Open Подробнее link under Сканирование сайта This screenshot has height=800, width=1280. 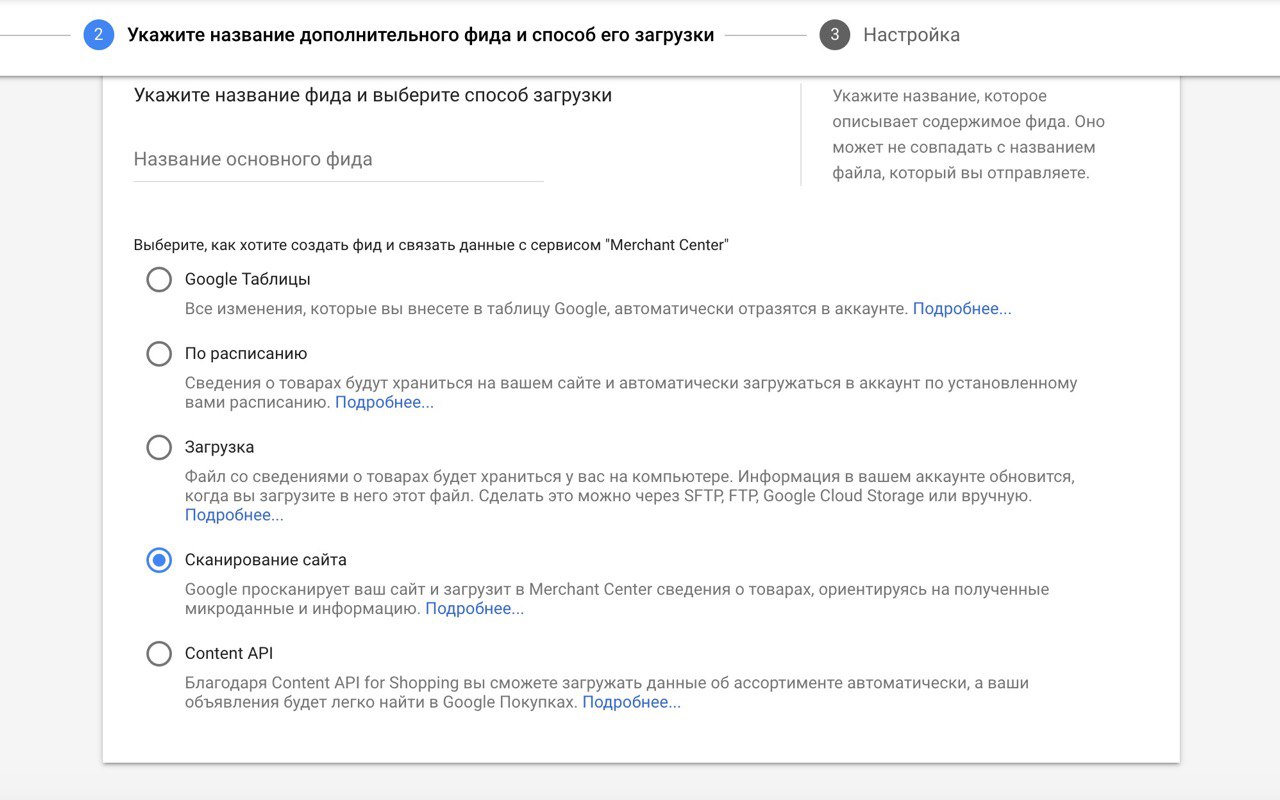click(474, 608)
